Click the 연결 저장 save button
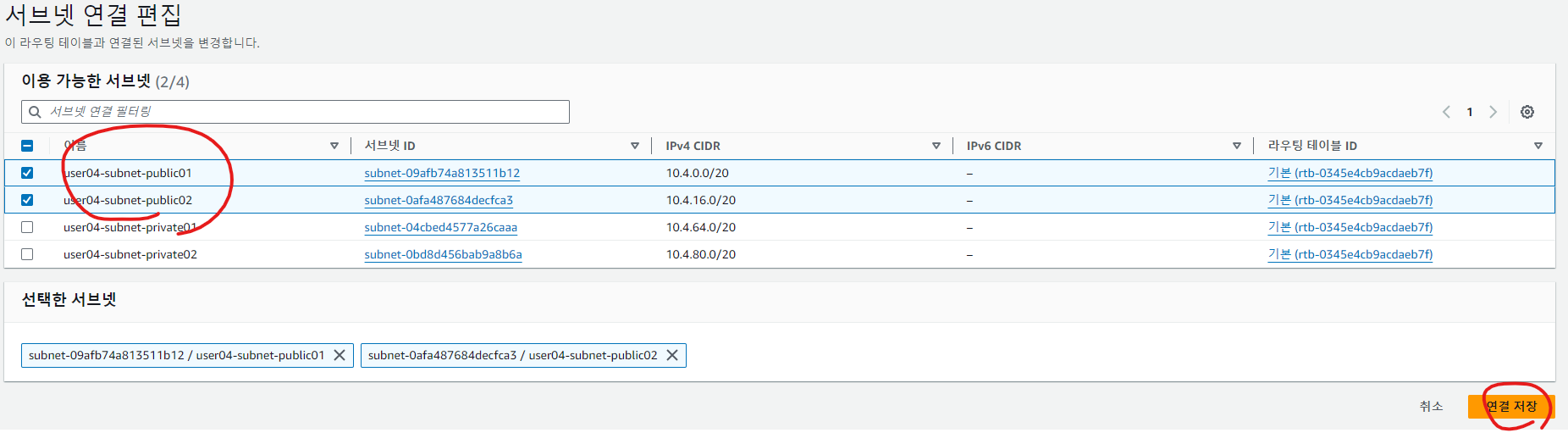This screenshot has width=1568, height=433. 1511,406
